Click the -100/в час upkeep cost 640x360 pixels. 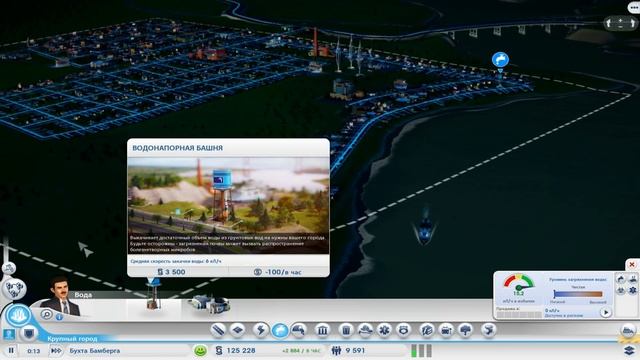click(278, 272)
